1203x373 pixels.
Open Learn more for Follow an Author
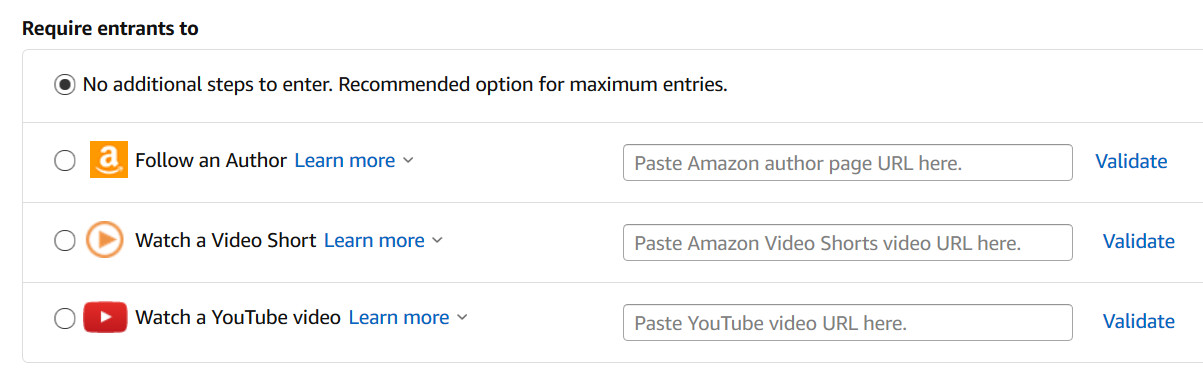(345, 160)
